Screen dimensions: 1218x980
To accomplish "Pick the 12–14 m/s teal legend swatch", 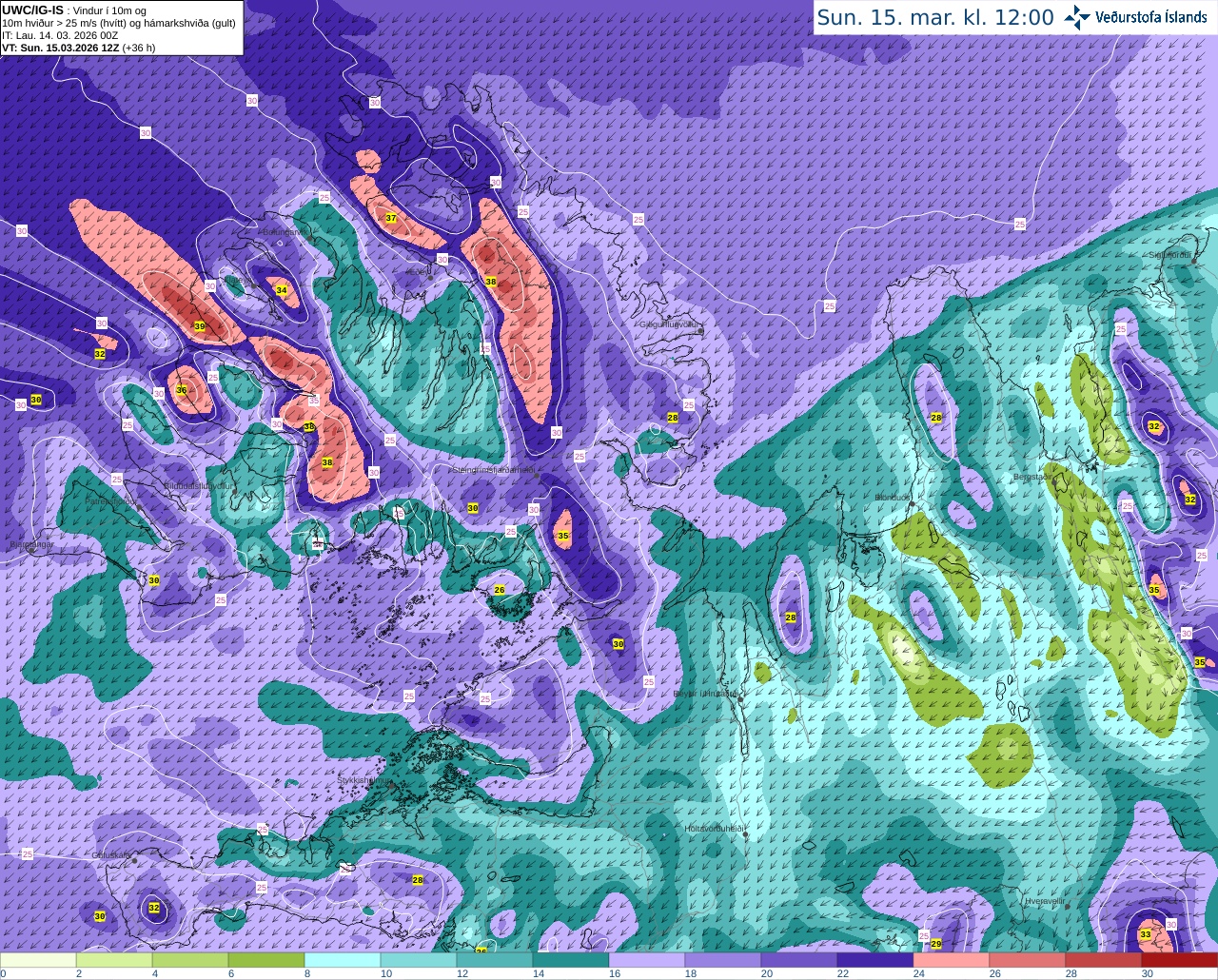I will tap(495, 961).
